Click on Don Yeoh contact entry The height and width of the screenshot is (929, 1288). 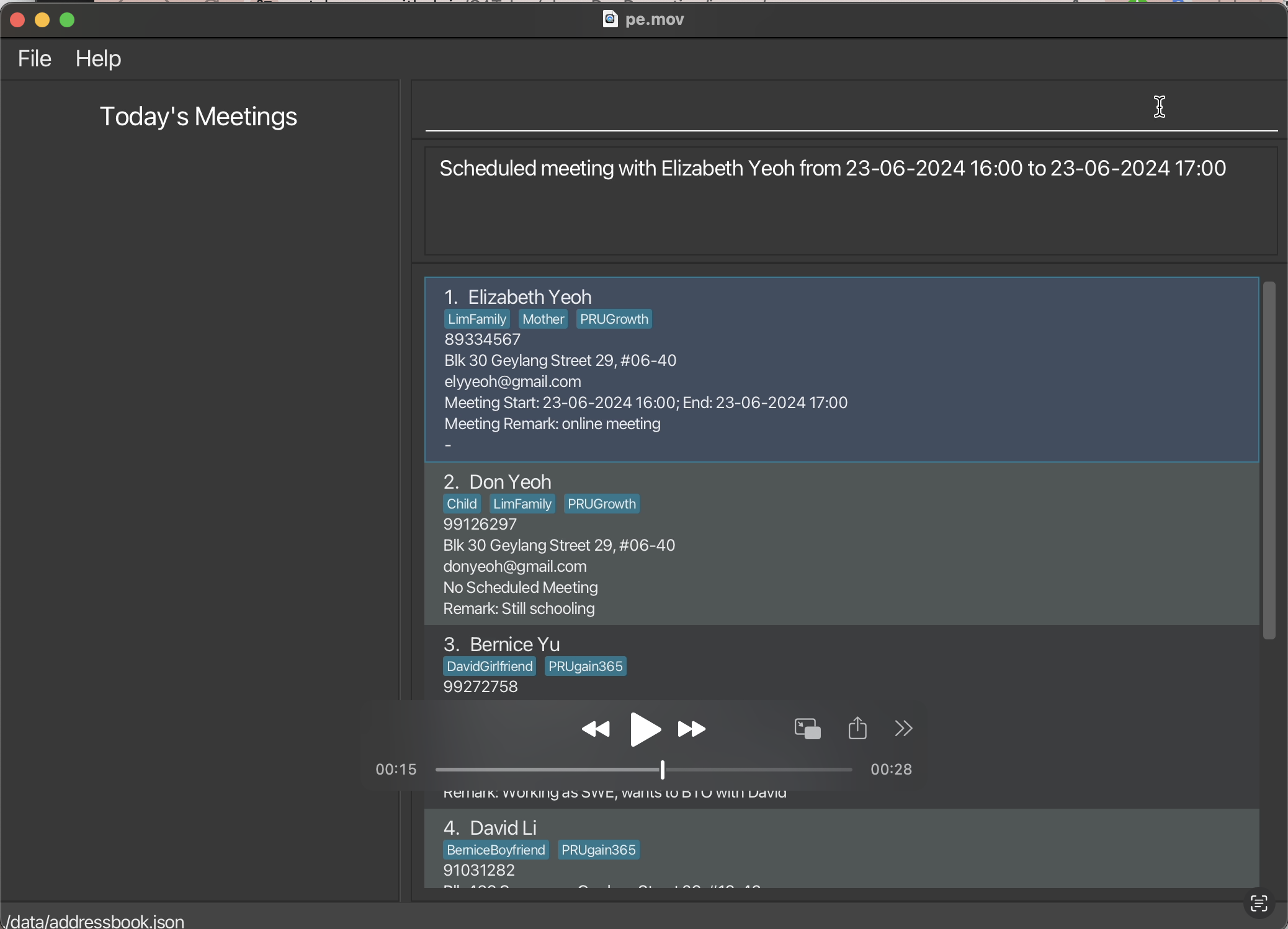coord(839,543)
